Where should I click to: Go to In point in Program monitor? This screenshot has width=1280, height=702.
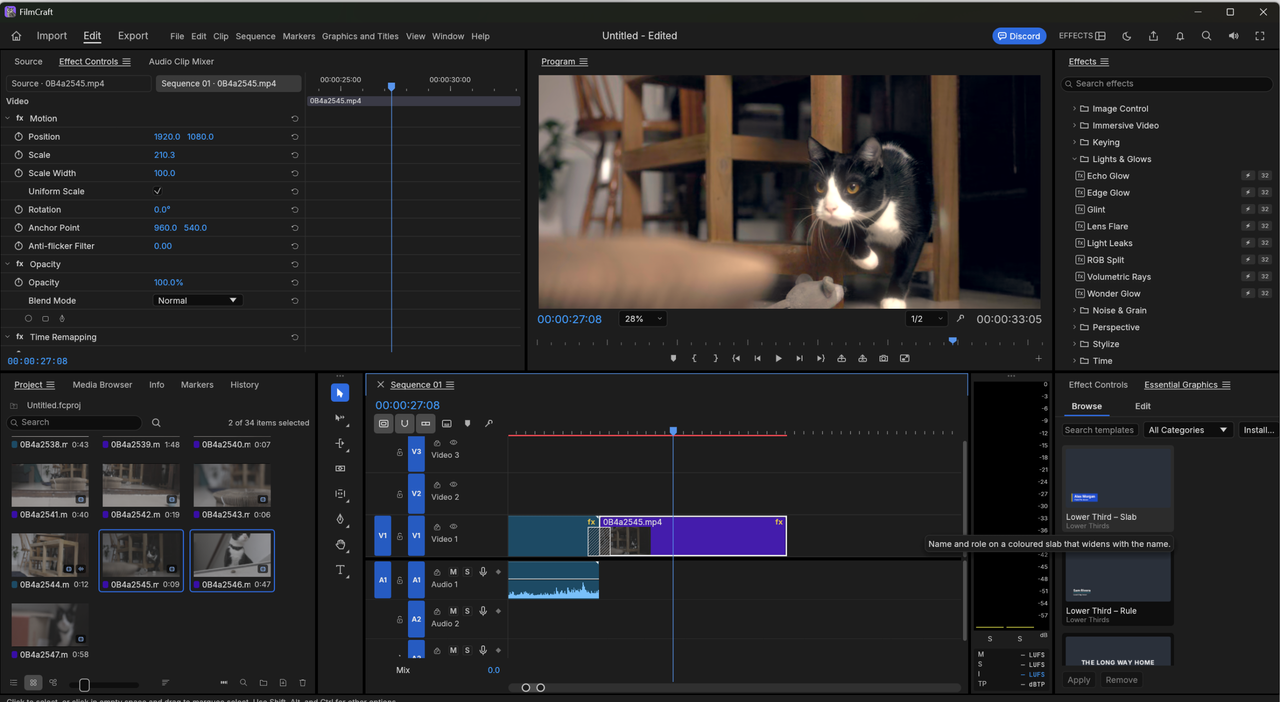point(736,358)
